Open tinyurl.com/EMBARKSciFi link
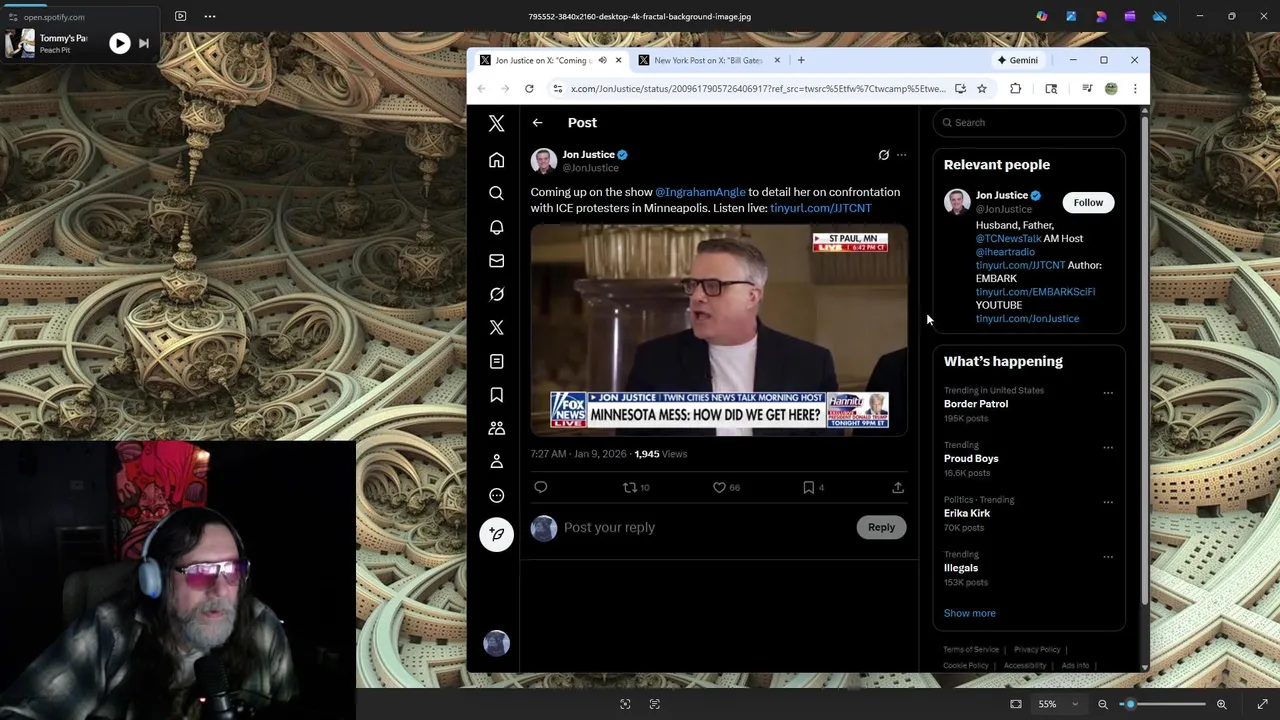This screenshot has height=720, width=1280. coord(1035,292)
